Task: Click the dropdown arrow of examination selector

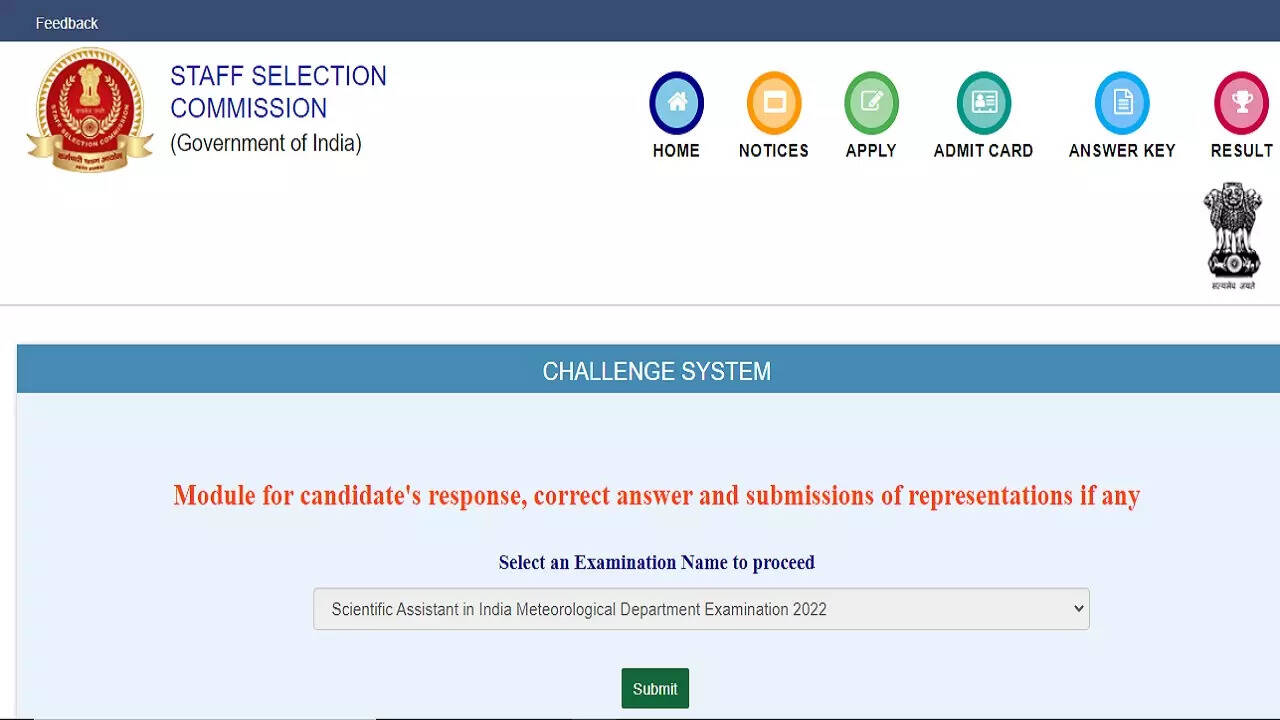Action: point(1078,609)
